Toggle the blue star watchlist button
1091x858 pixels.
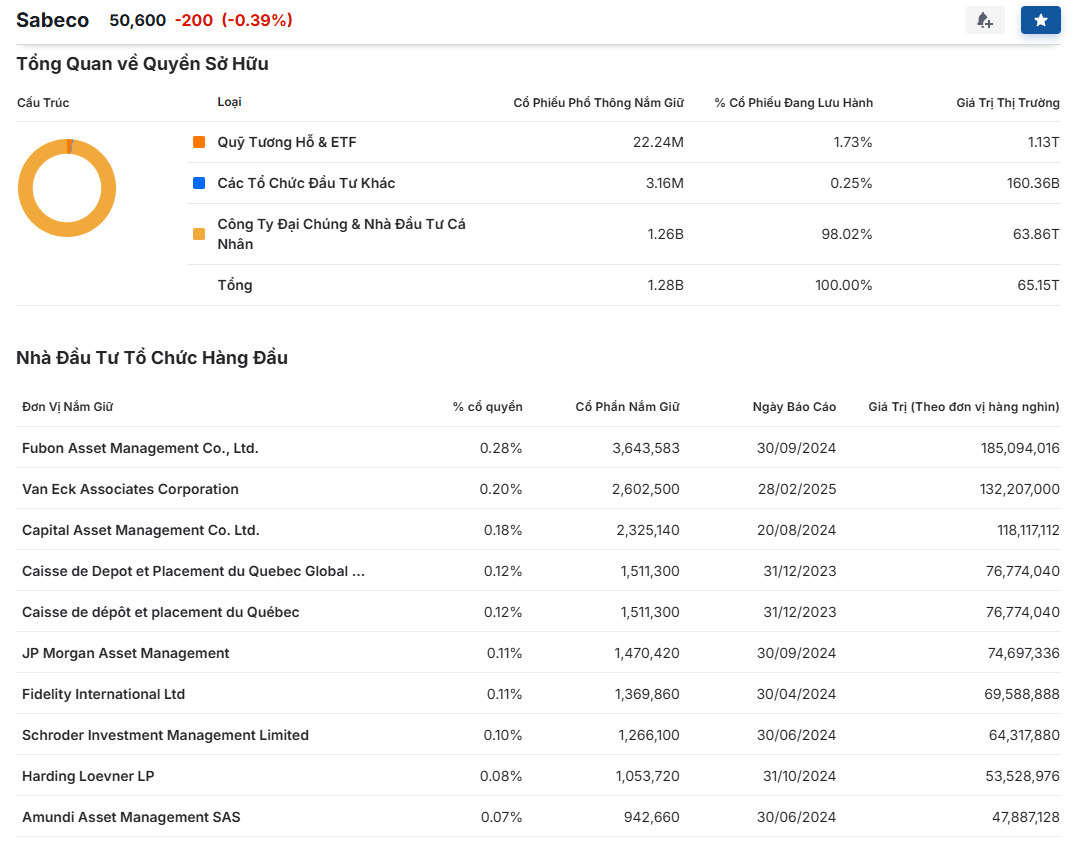tap(1040, 20)
